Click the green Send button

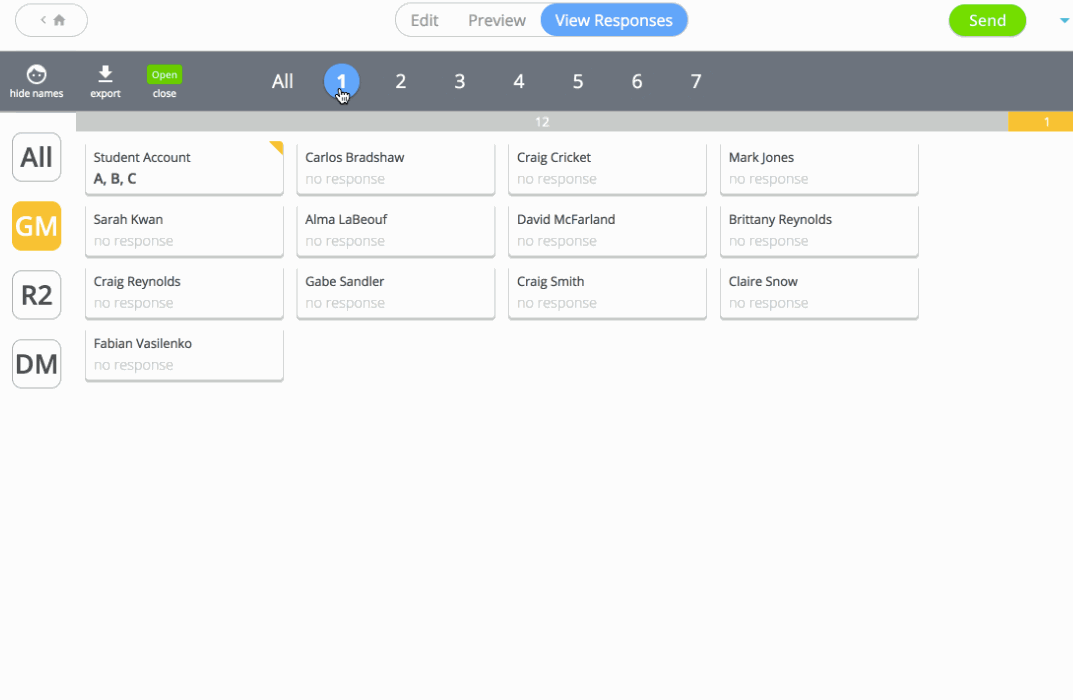tap(987, 21)
